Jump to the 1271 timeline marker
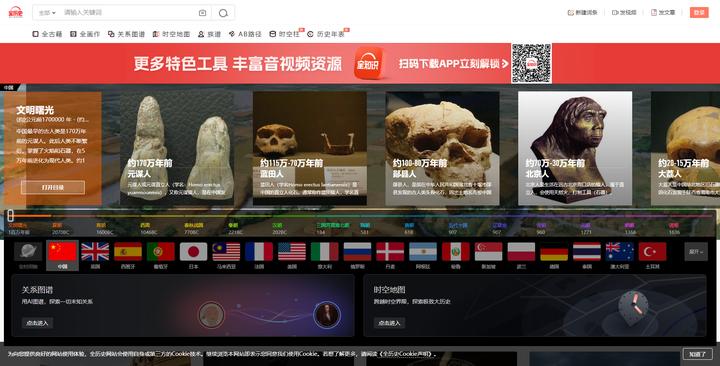Image resolution: width=720 pixels, height=366 pixels. pyautogui.click(x=585, y=229)
